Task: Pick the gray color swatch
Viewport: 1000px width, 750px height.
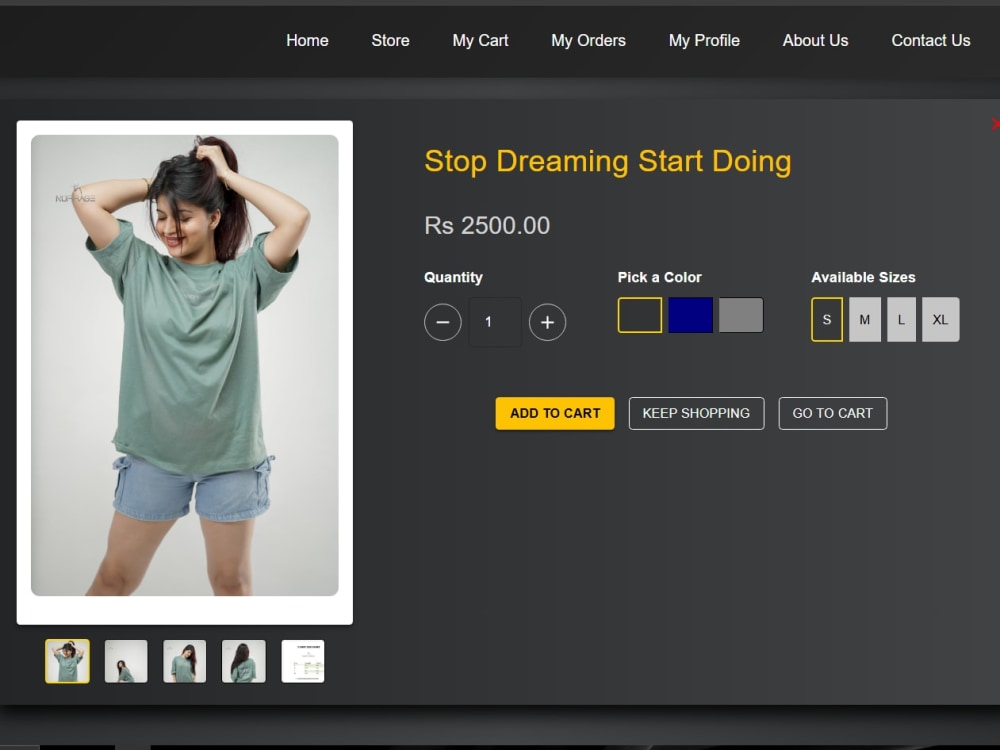Action: pos(741,315)
